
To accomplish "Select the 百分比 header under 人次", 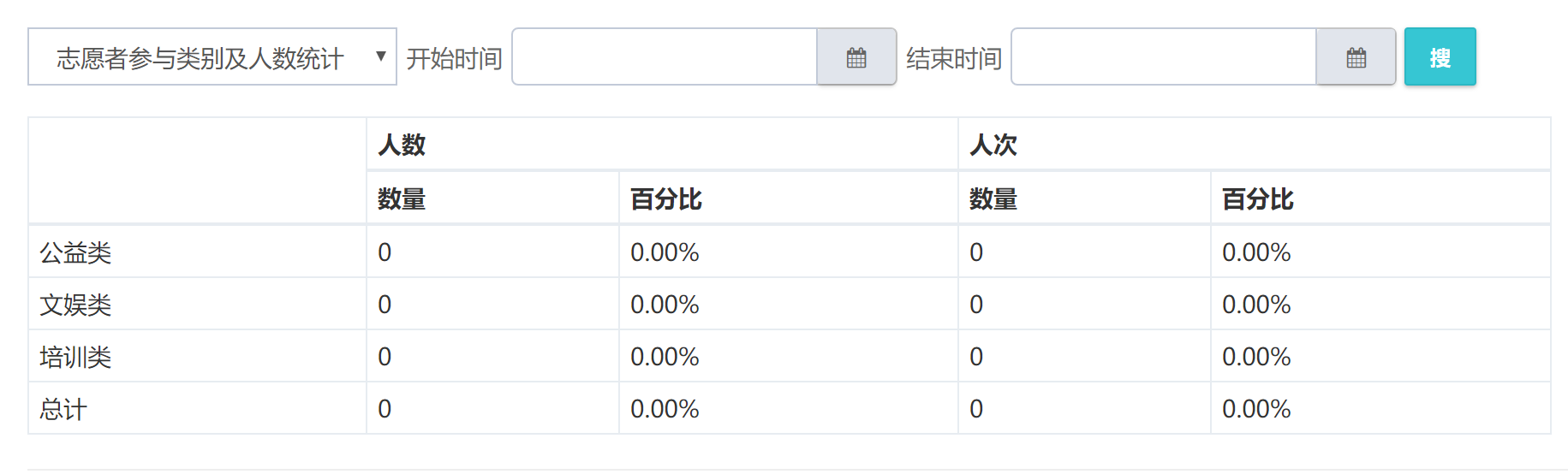I will [x=1257, y=199].
